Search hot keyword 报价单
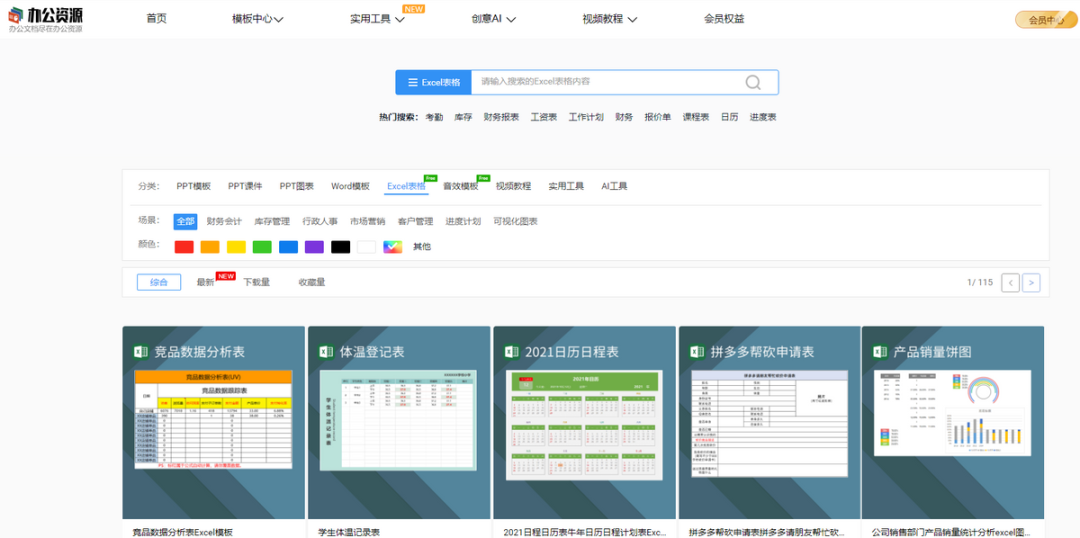 [x=658, y=117]
